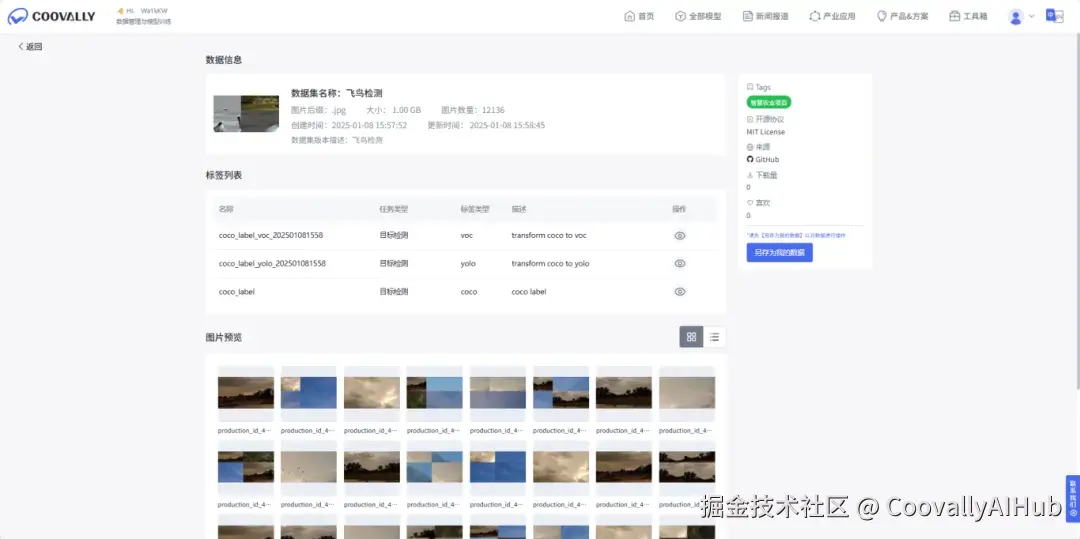The width and height of the screenshot is (1080, 539).
Task: Open the 全部模型 menu item
Action: [698, 16]
